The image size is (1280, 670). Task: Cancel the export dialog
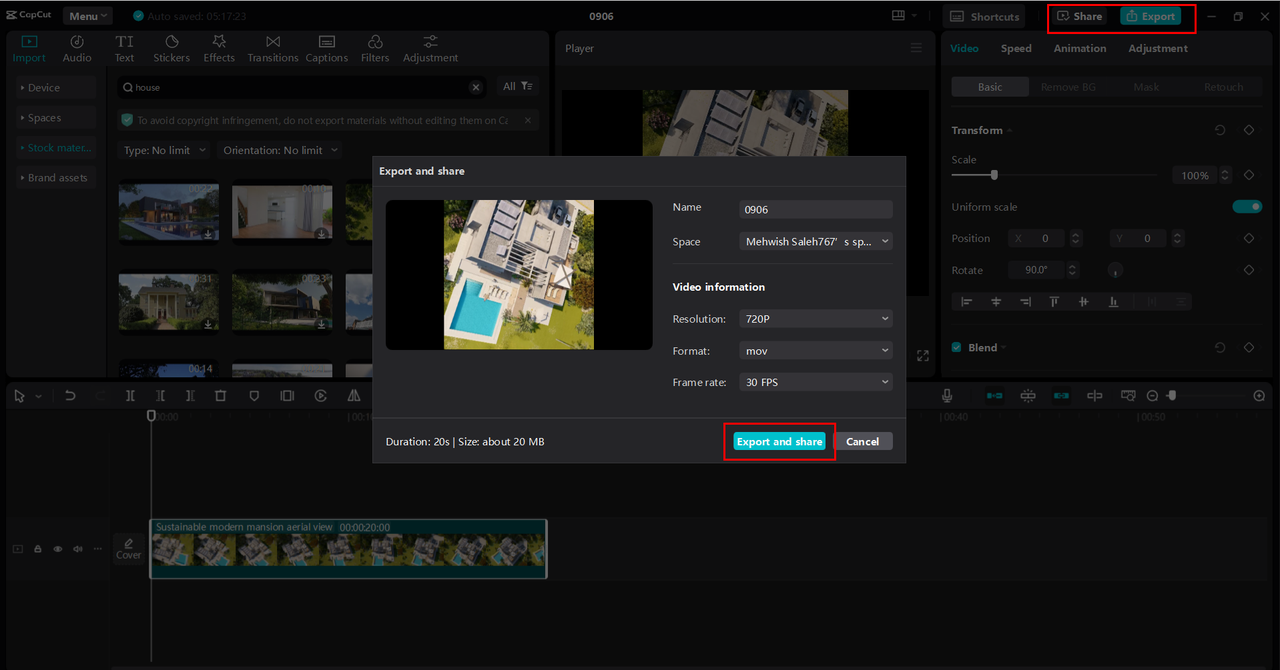point(862,442)
